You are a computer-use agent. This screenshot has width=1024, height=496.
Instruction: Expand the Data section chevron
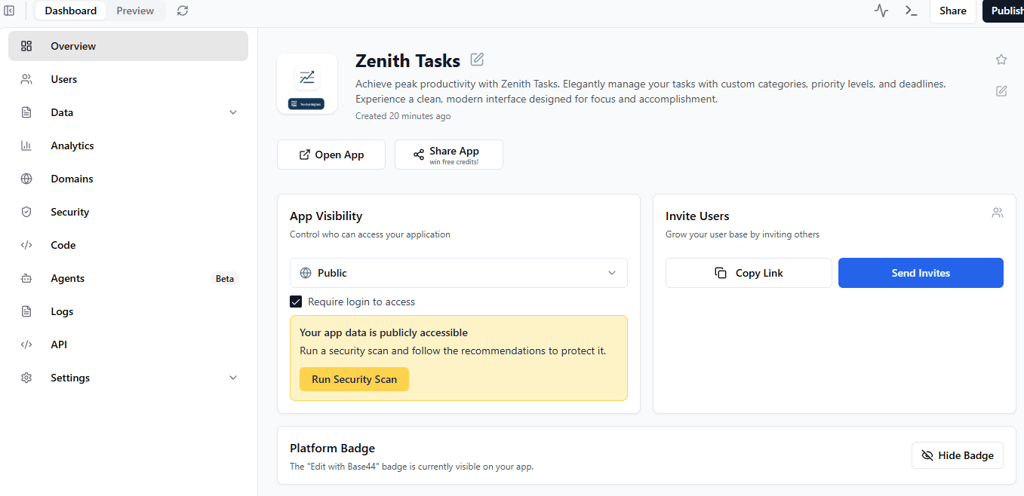(233, 112)
